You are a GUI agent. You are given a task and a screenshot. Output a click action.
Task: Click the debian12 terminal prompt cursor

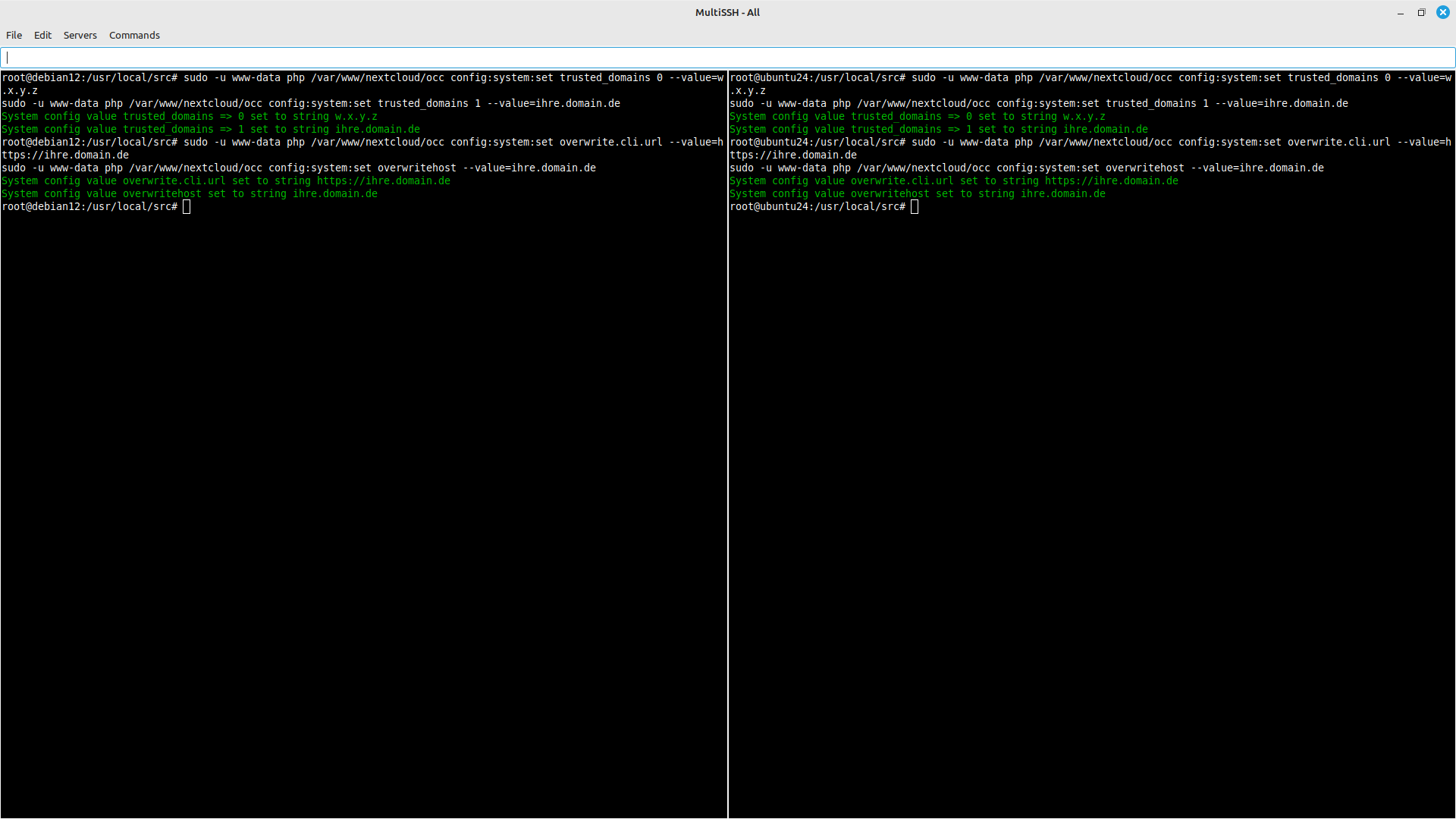tap(187, 207)
